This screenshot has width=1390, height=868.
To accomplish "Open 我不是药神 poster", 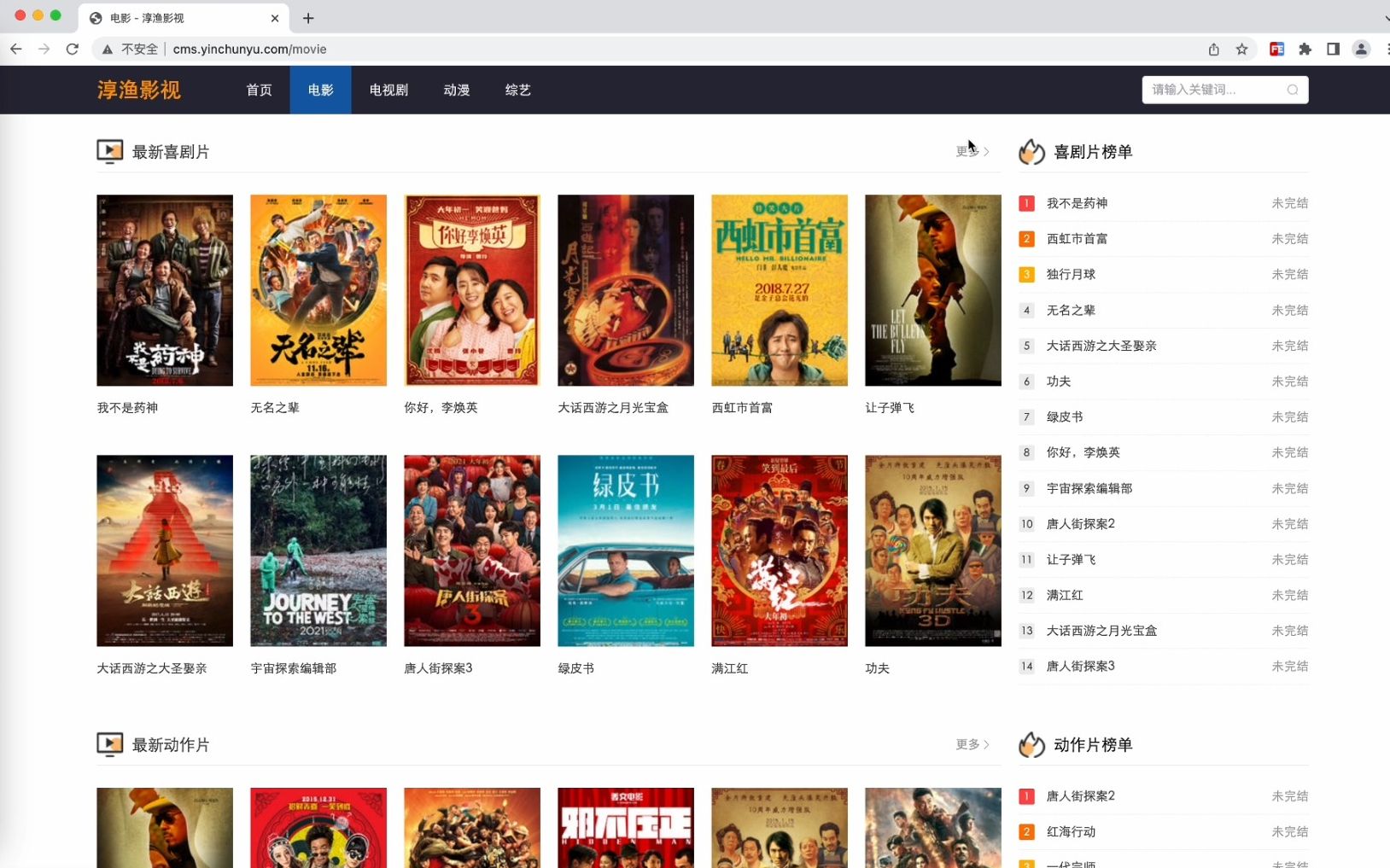I will [165, 290].
